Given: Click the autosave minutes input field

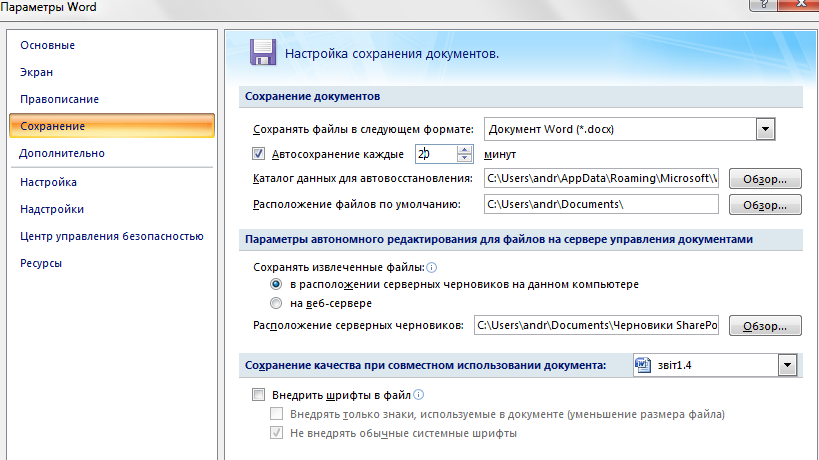Looking at the screenshot, I should [437, 154].
